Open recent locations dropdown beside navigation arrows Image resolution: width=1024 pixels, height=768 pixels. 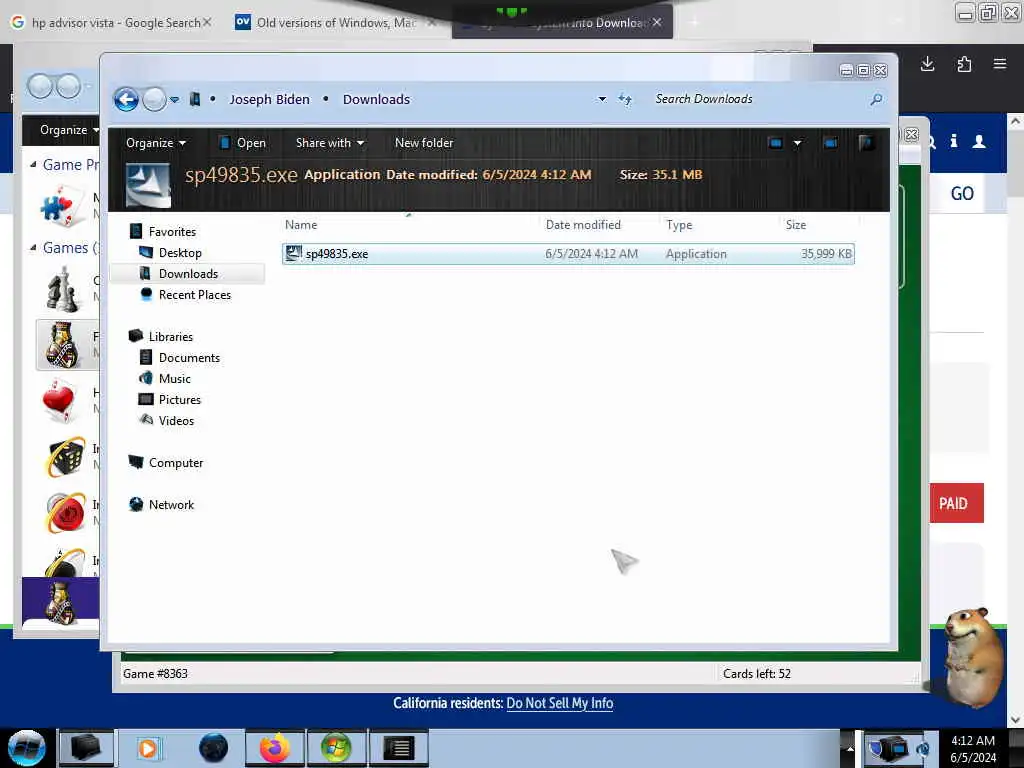pyautogui.click(x=175, y=100)
